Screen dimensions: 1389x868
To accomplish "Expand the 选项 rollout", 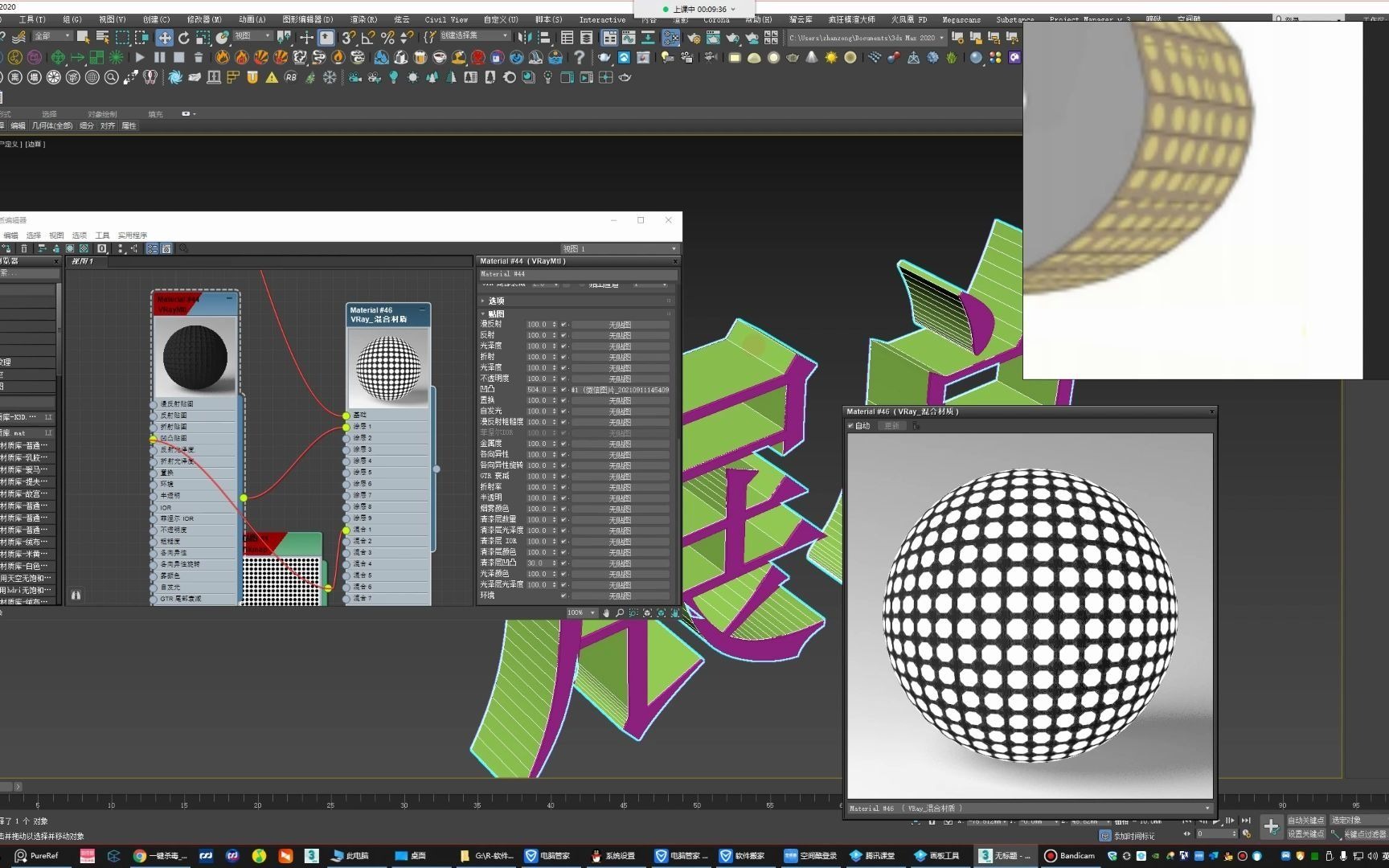I will coord(577,301).
